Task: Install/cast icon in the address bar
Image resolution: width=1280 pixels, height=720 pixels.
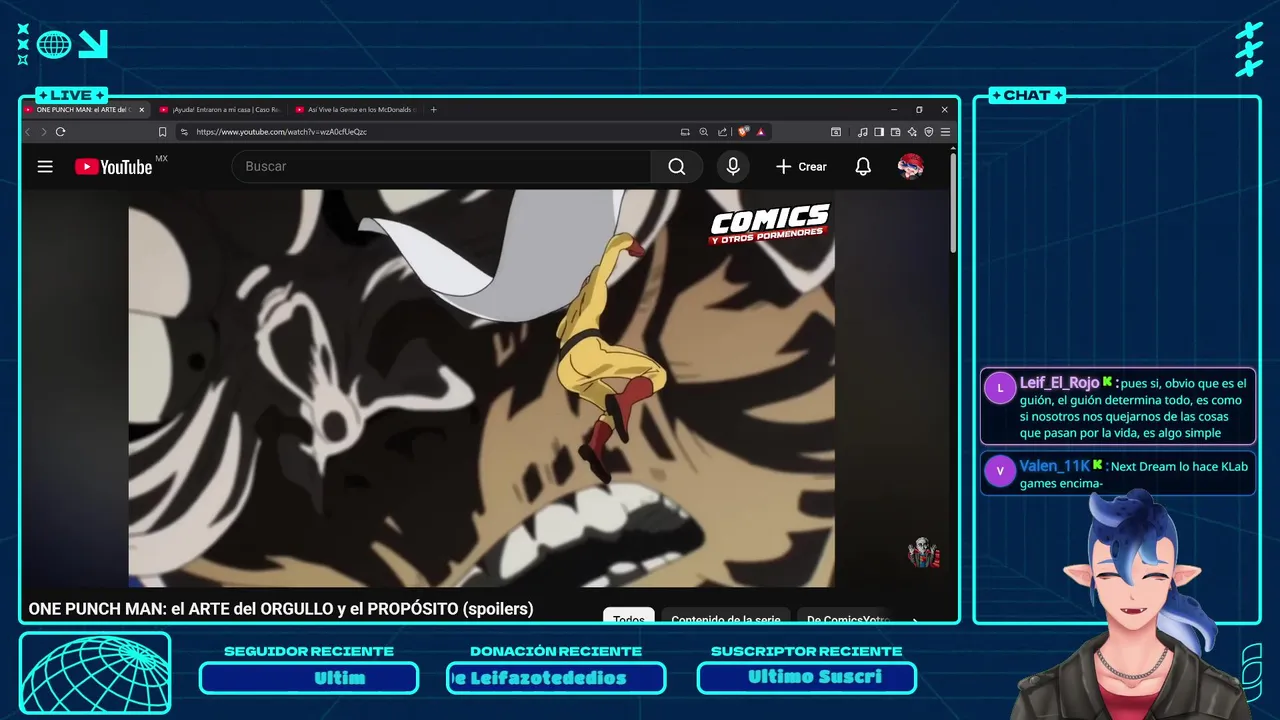Action: pyautogui.click(x=685, y=132)
